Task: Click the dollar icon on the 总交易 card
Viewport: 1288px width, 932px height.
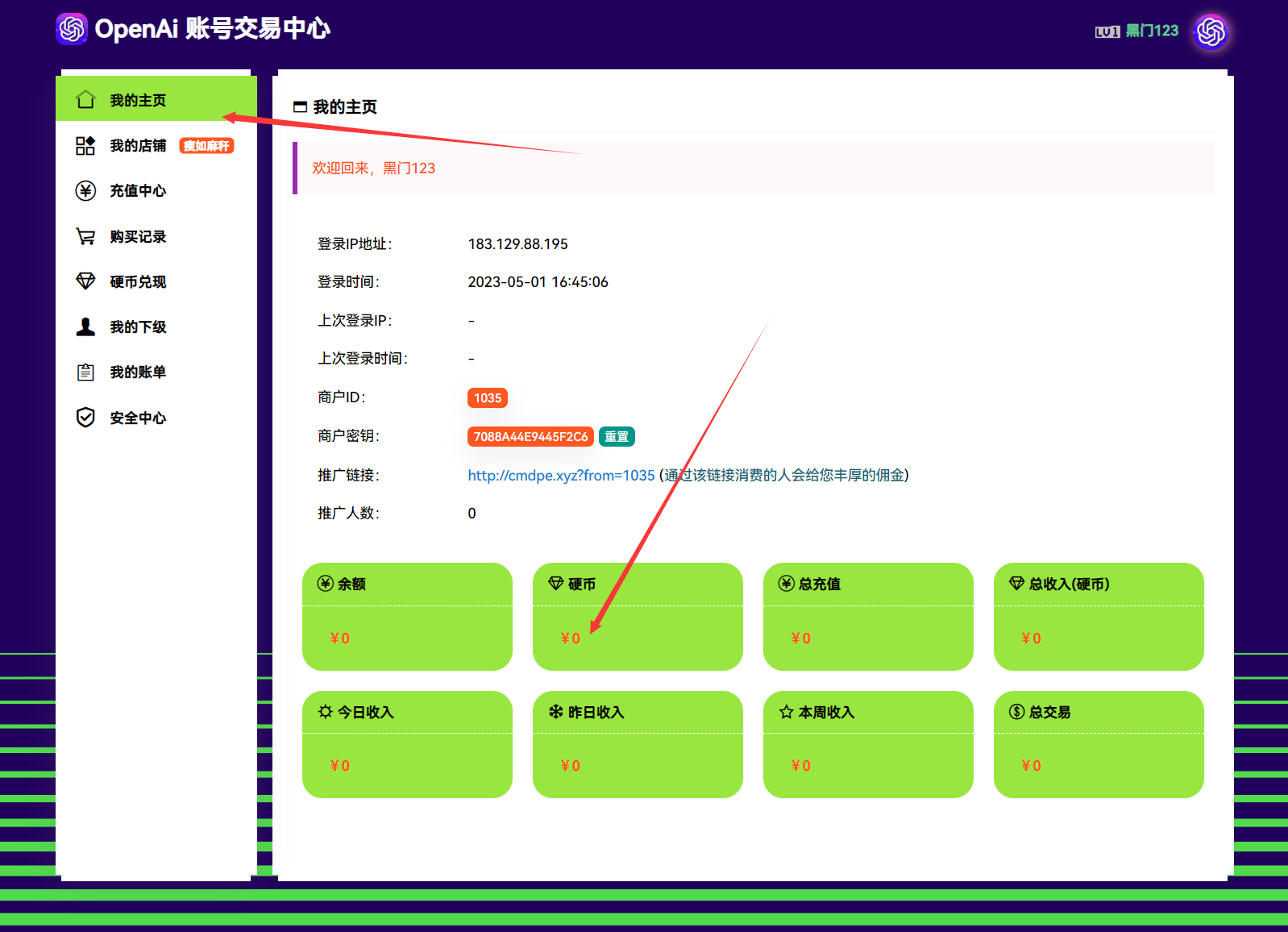Action: pyautogui.click(x=1017, y=712)
